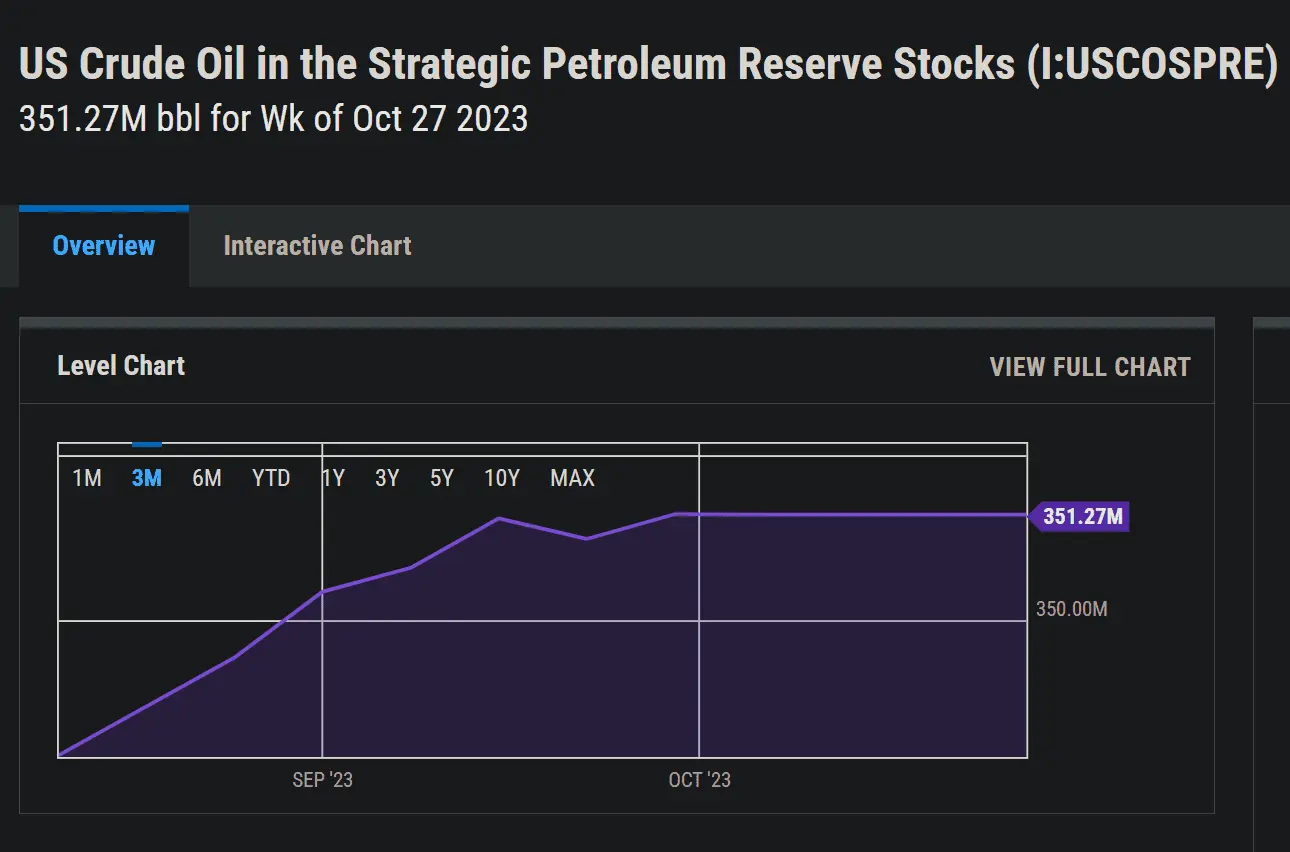Click the 350.00M y-axis label

pyautogui.click(x=1071, y=609)
